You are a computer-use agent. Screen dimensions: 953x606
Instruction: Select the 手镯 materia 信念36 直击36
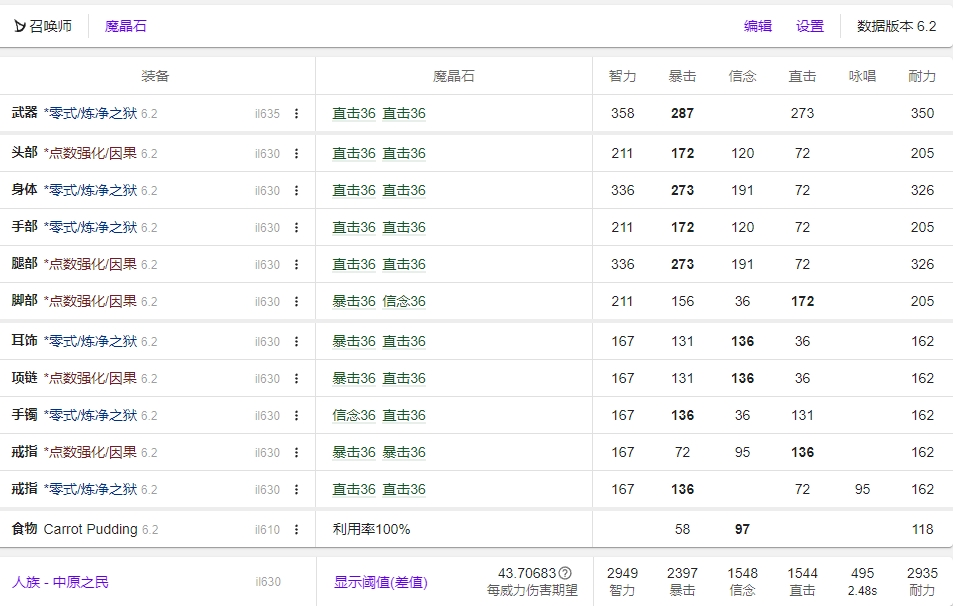379,415
